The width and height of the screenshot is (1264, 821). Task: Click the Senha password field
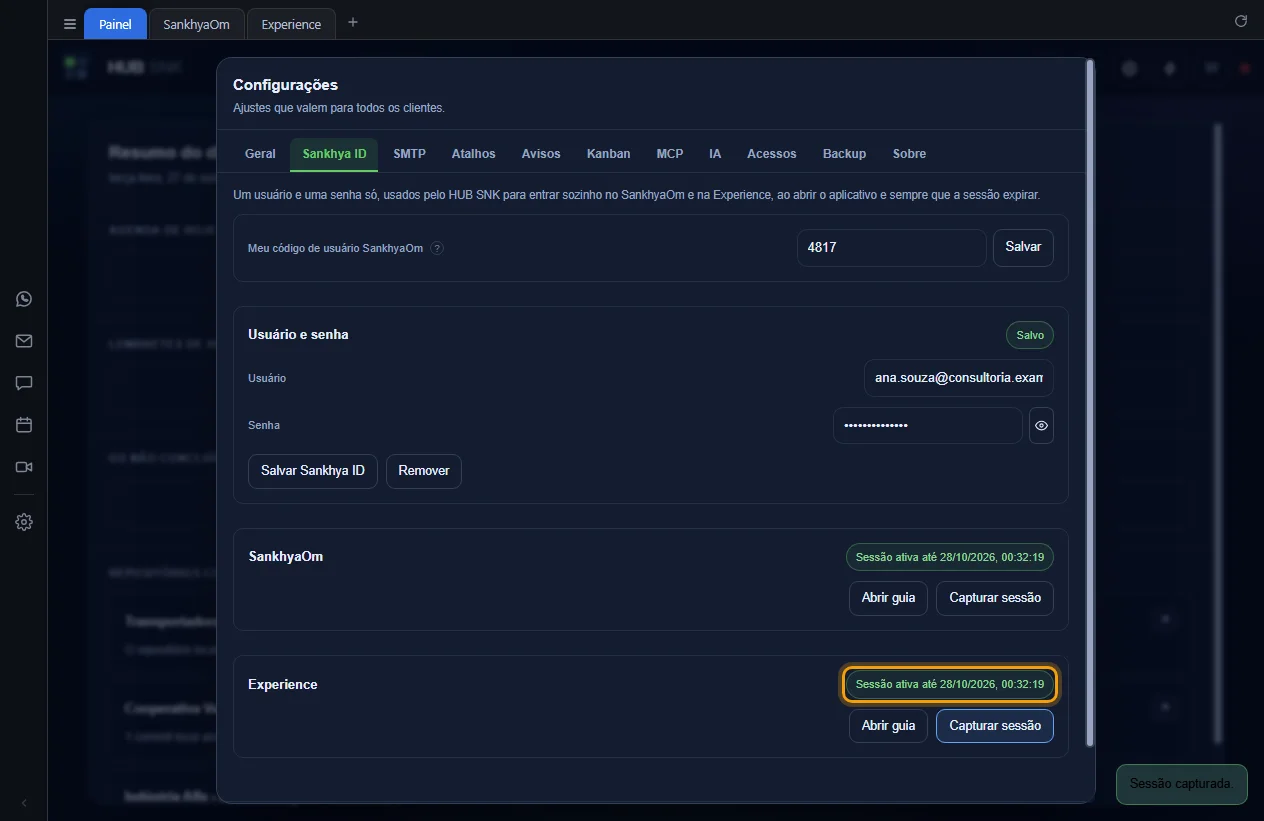click(x=928, y=425)
